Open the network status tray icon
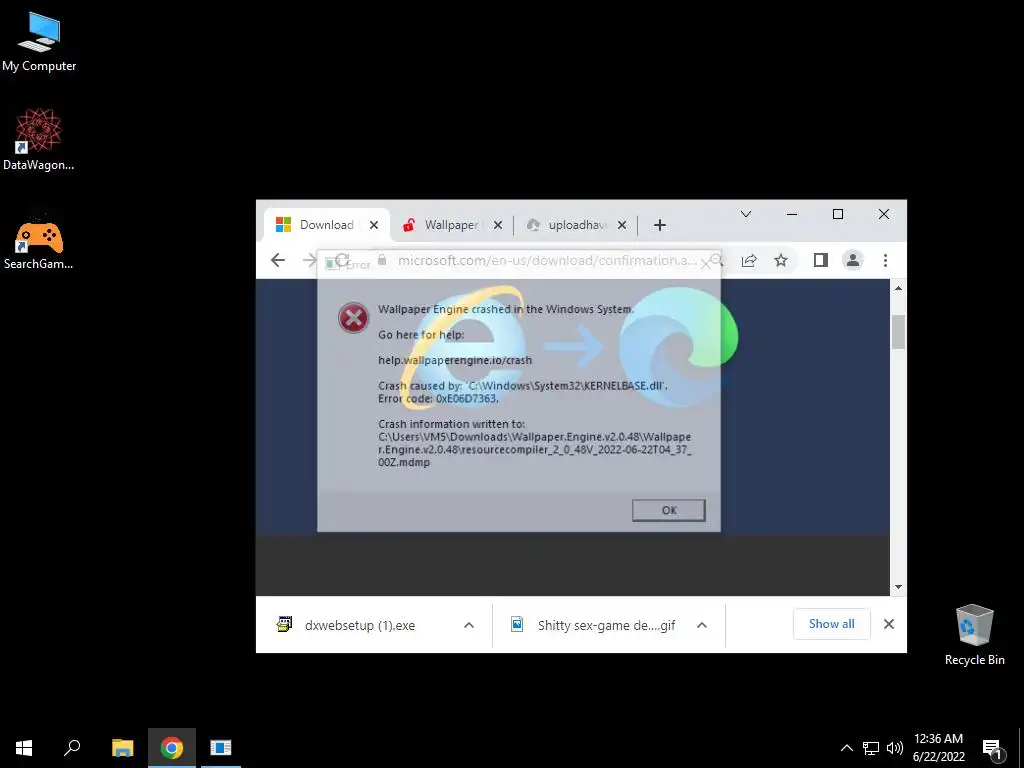The width and height of the screenshot is (1024, 768). (x=871, y=748)
